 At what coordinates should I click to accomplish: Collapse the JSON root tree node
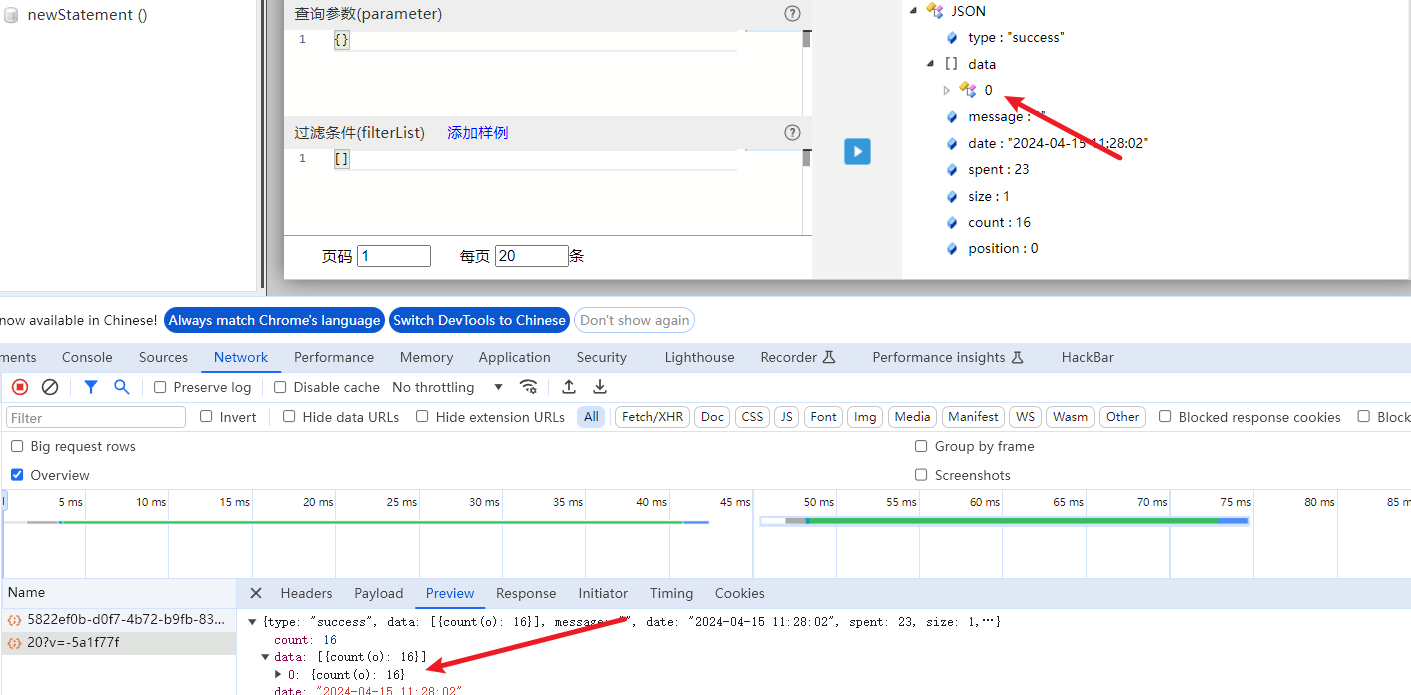click(914, 11)
